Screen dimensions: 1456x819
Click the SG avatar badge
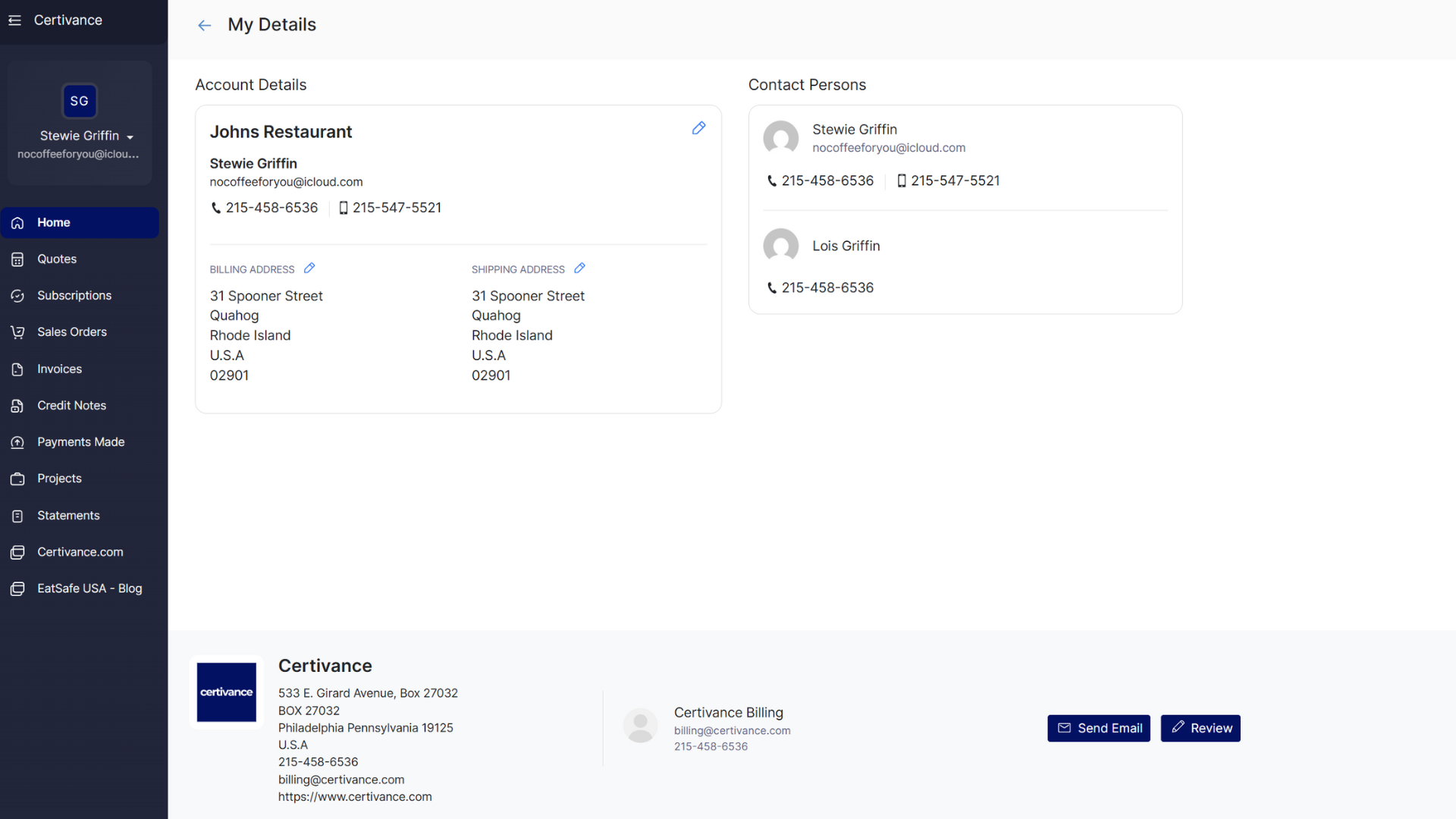tap(80, 101)
